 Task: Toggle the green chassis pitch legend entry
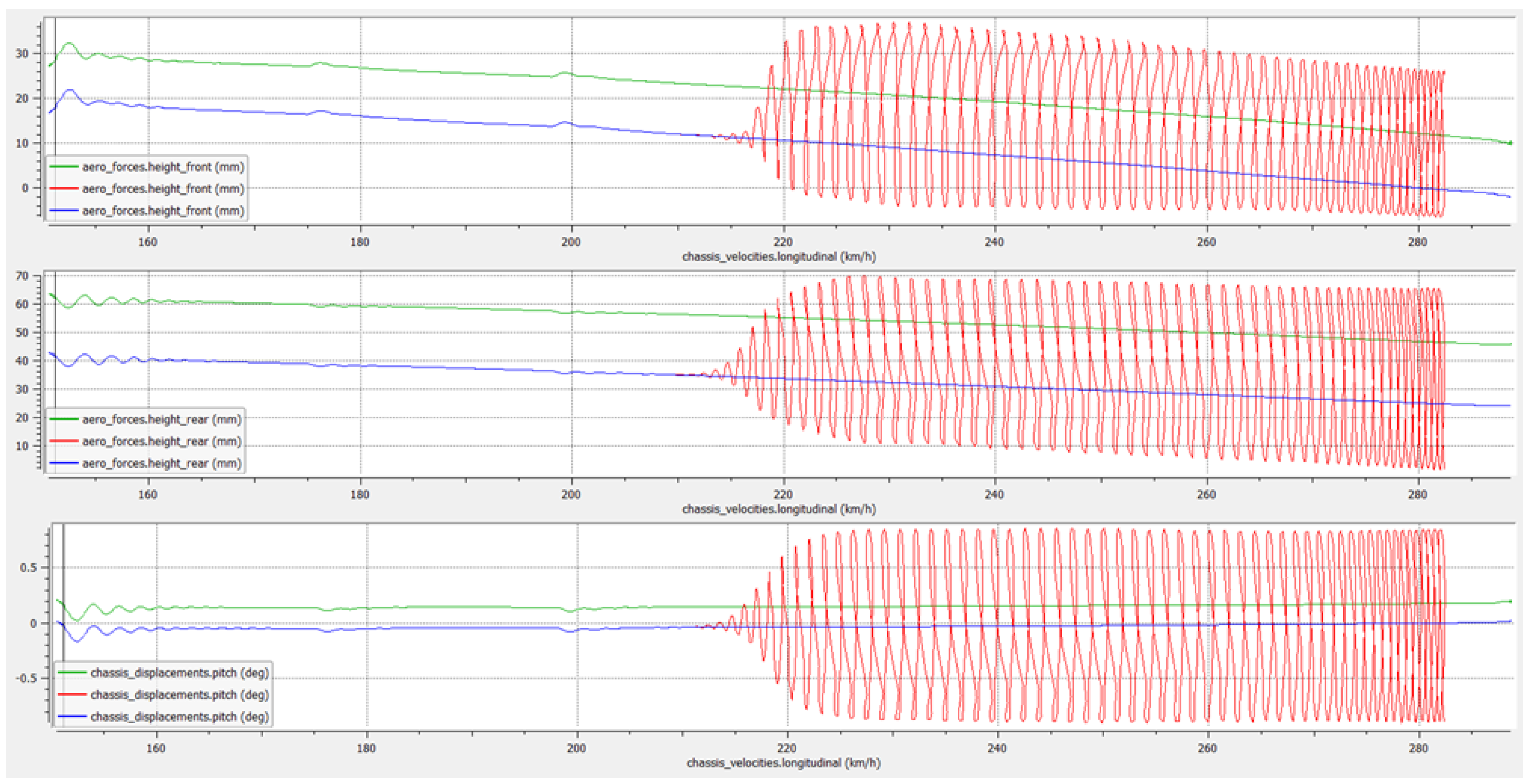tap(179, 673)
